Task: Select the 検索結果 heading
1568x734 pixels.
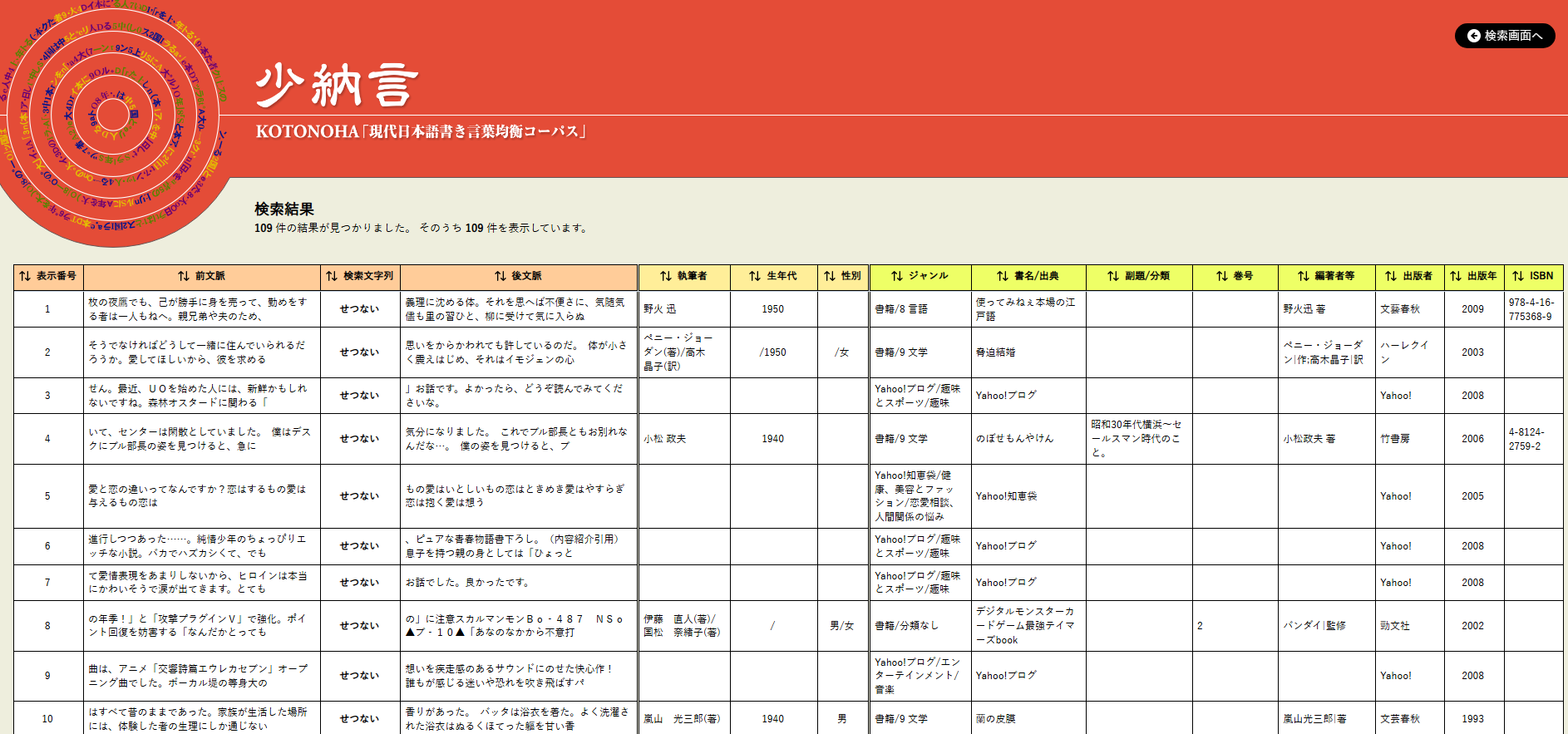Action: [284, 209]
